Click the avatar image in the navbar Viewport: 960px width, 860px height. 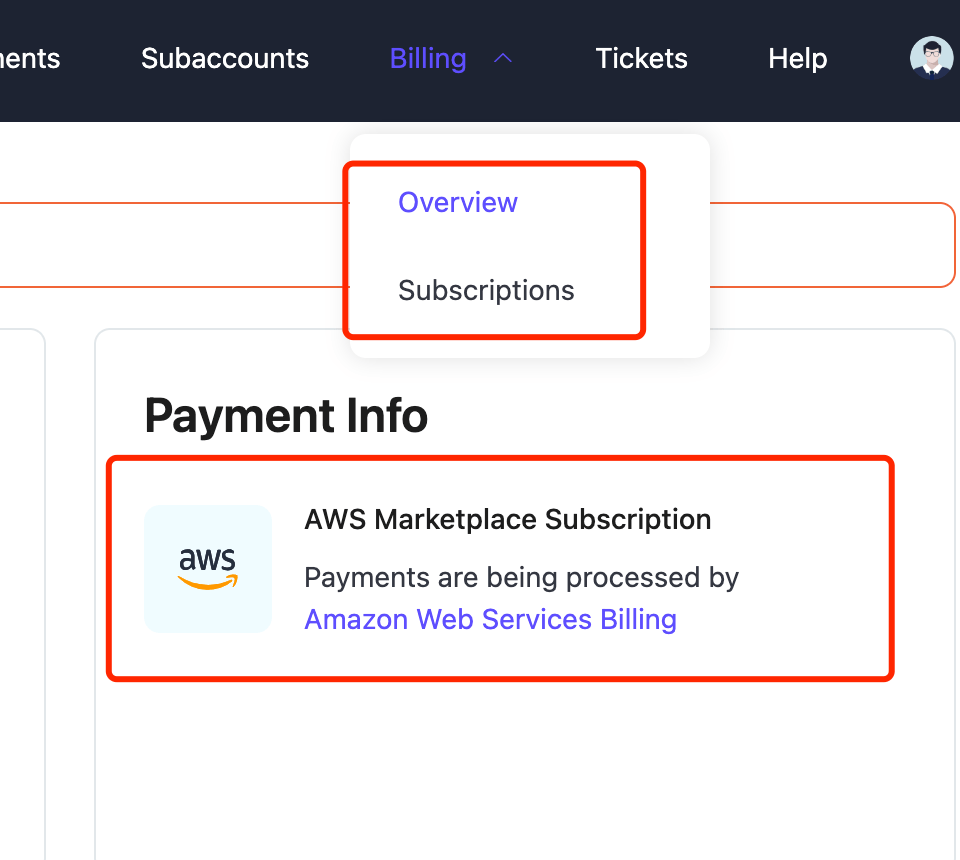point(931,58)
